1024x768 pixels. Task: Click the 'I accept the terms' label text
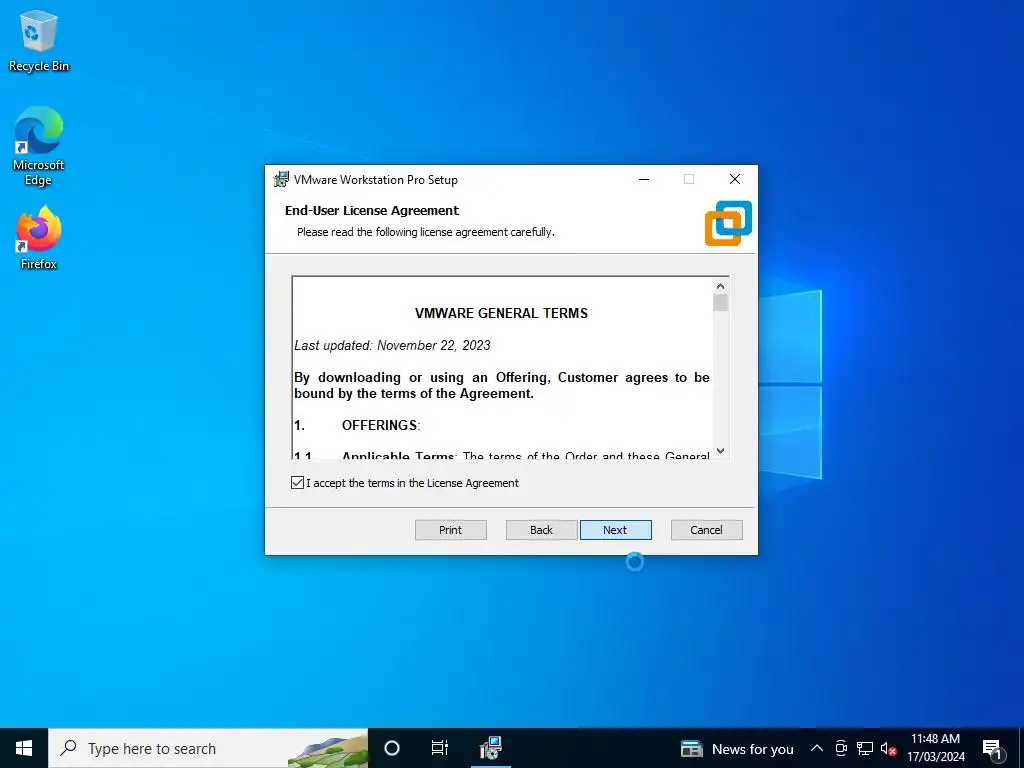point(412,483)
